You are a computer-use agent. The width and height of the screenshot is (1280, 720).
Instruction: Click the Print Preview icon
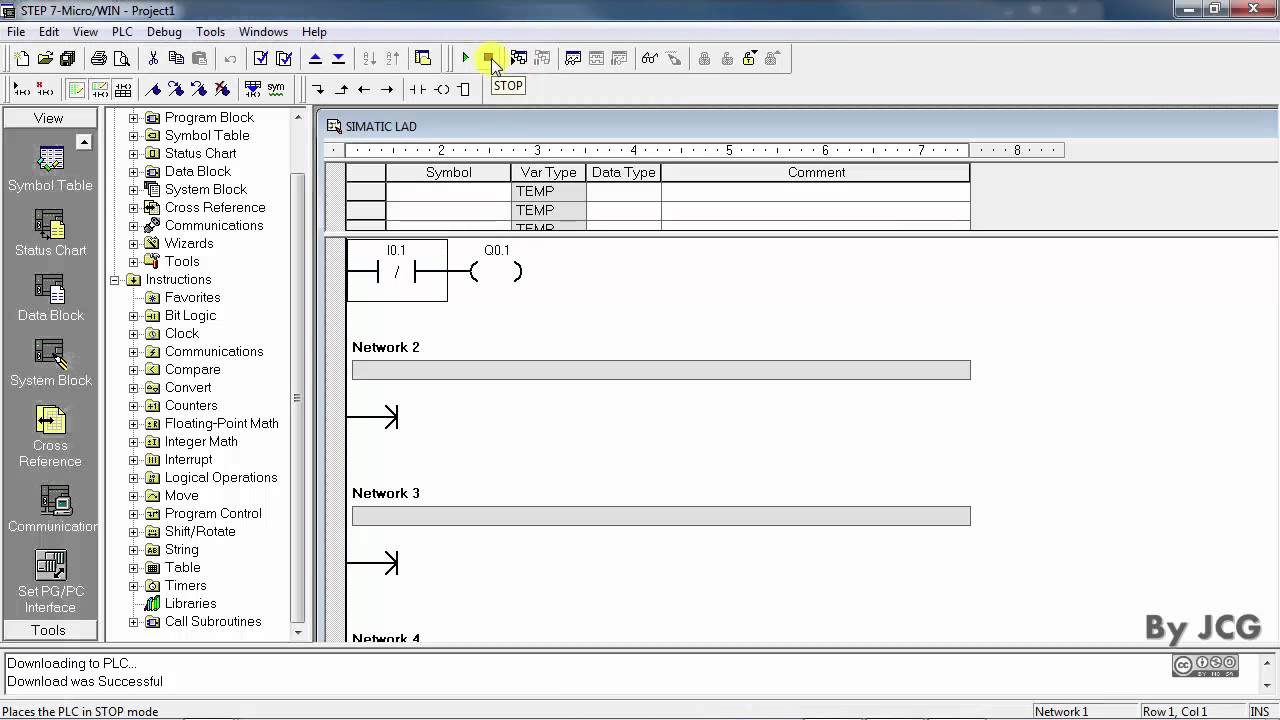click(x=121, y=59)
